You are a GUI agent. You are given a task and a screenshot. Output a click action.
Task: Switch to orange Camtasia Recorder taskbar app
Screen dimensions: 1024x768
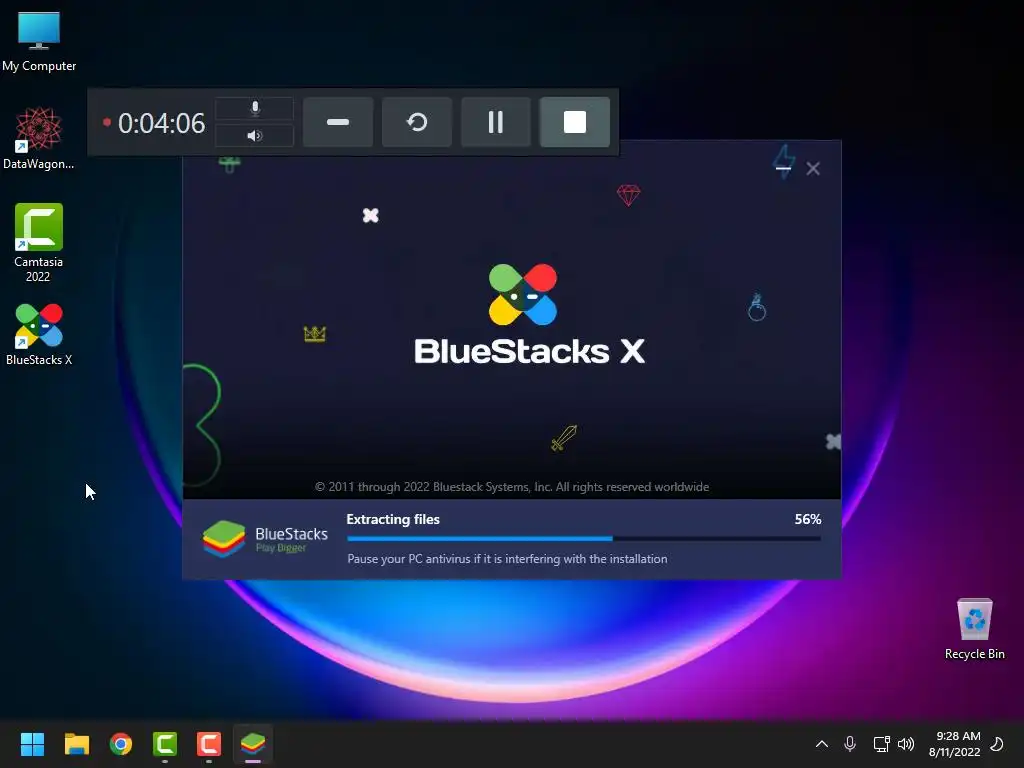pos(209,744)
